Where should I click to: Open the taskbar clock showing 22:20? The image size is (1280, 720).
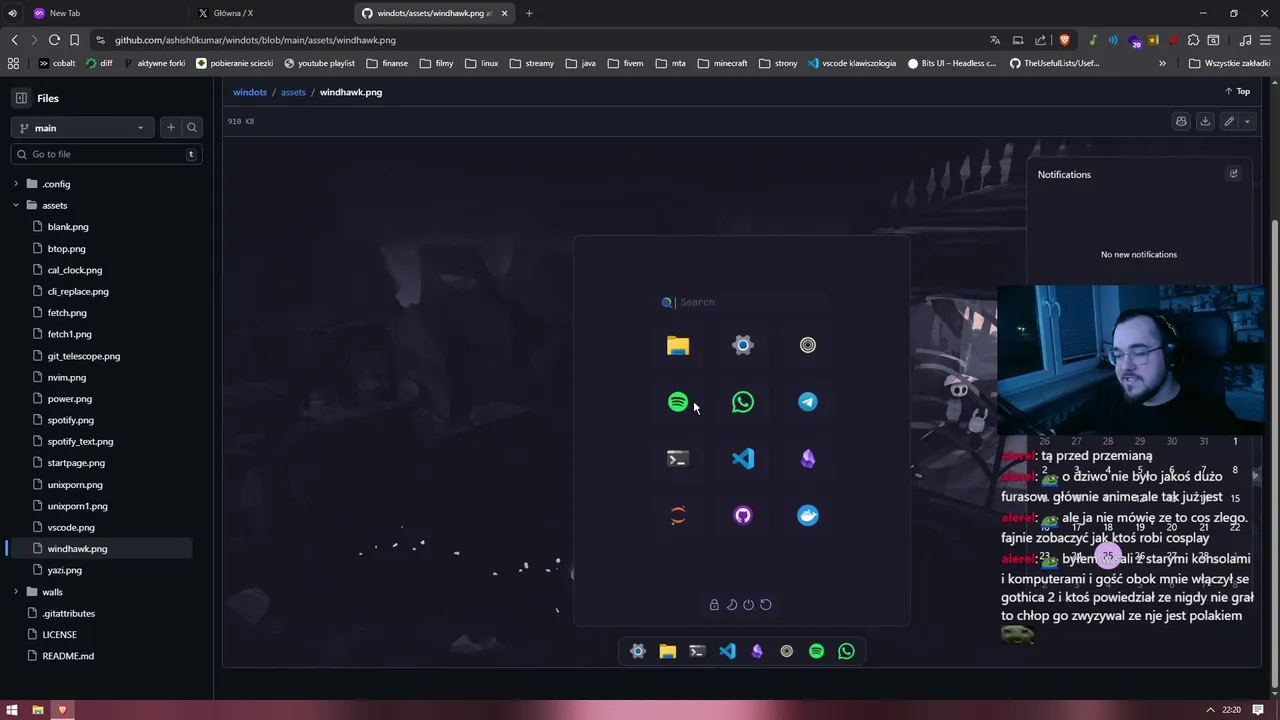coord(1231,710)
